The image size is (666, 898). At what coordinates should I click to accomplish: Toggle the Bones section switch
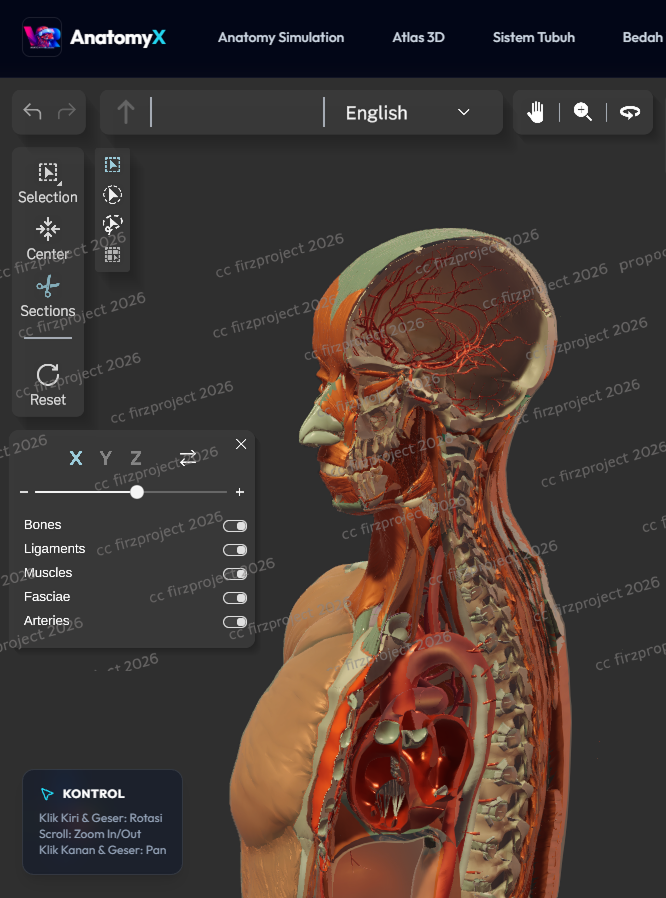coord(235,526)
